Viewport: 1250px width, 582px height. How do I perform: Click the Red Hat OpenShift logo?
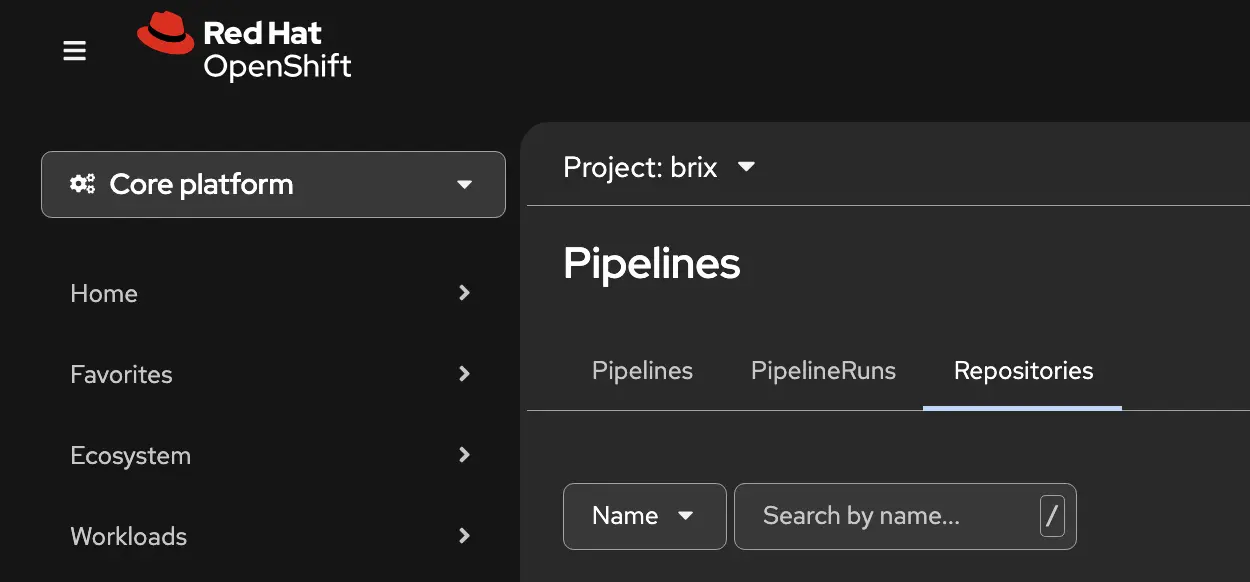tap(244, 47)
